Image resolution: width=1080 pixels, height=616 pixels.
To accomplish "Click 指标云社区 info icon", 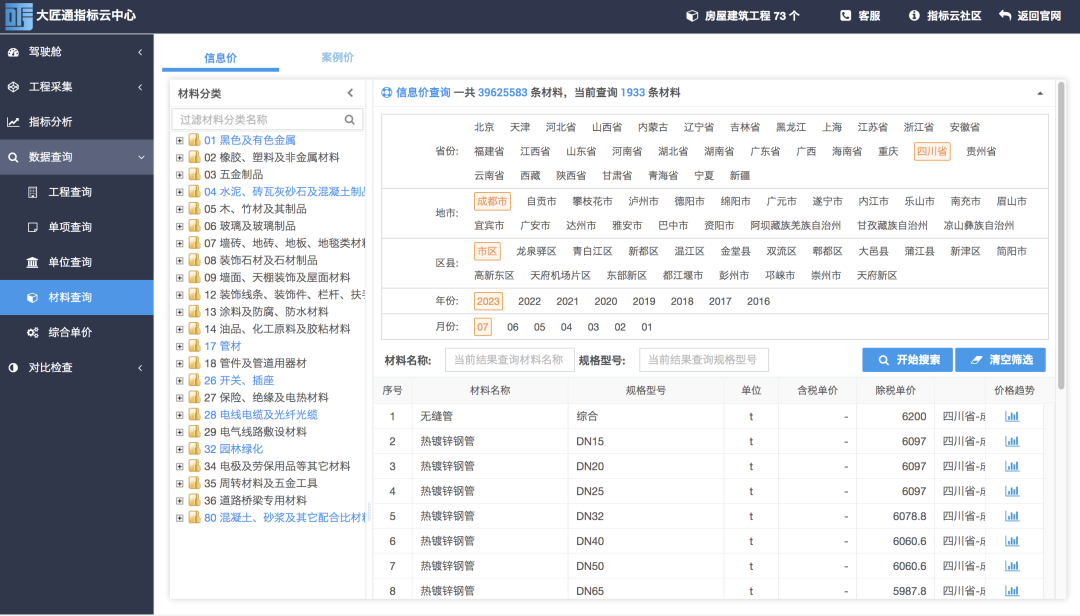I will [914, 15].
